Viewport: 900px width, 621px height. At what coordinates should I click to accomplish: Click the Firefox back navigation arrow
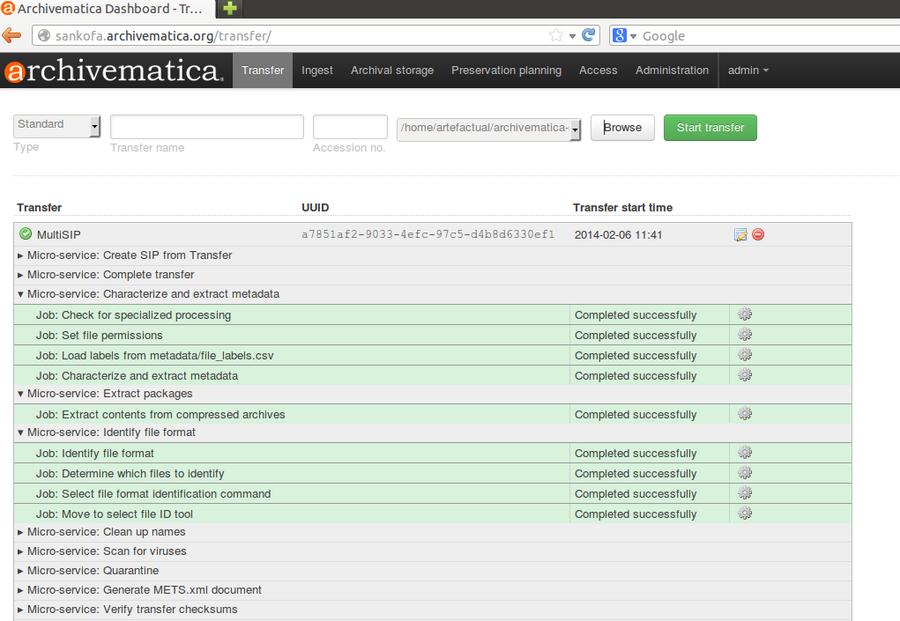pos(12,33)
